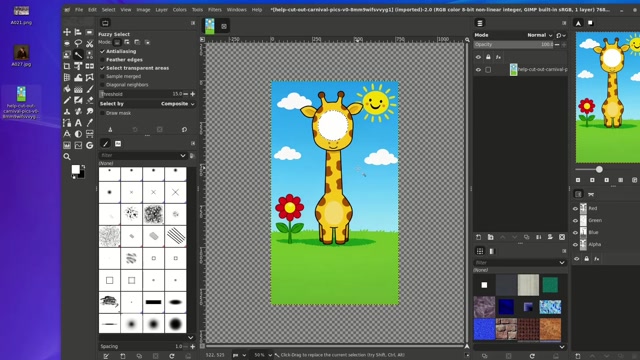Save tool preset icon in tool options
640x360 pixels.
110,129
